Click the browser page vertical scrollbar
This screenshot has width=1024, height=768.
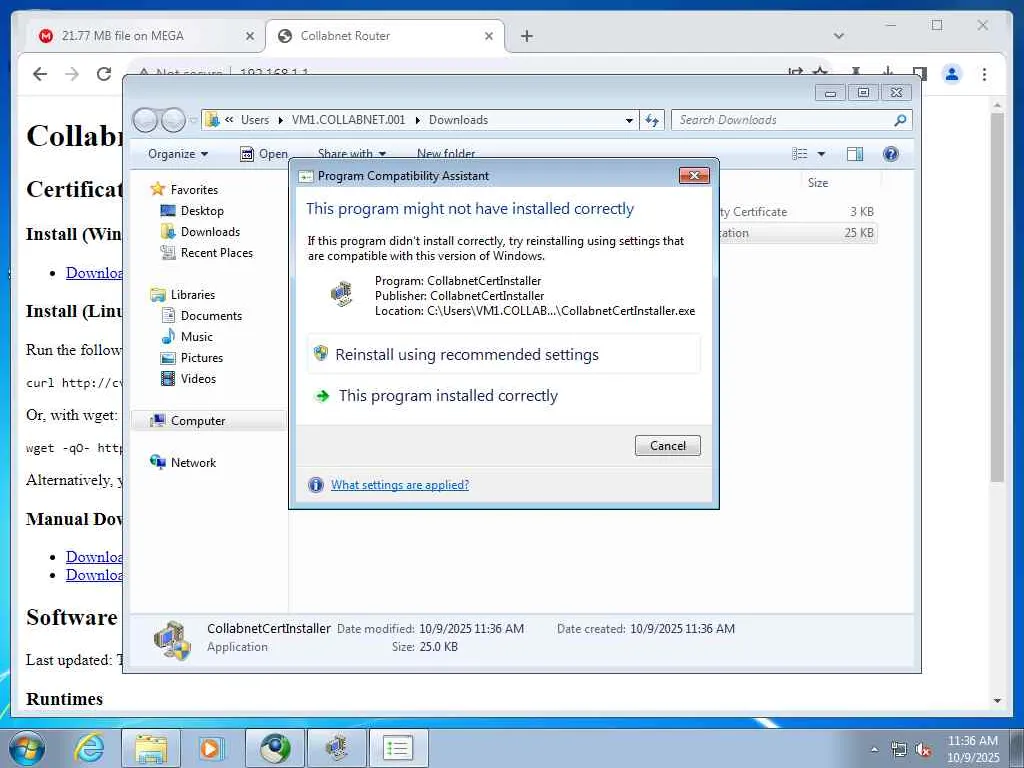[x=997, y=297]
